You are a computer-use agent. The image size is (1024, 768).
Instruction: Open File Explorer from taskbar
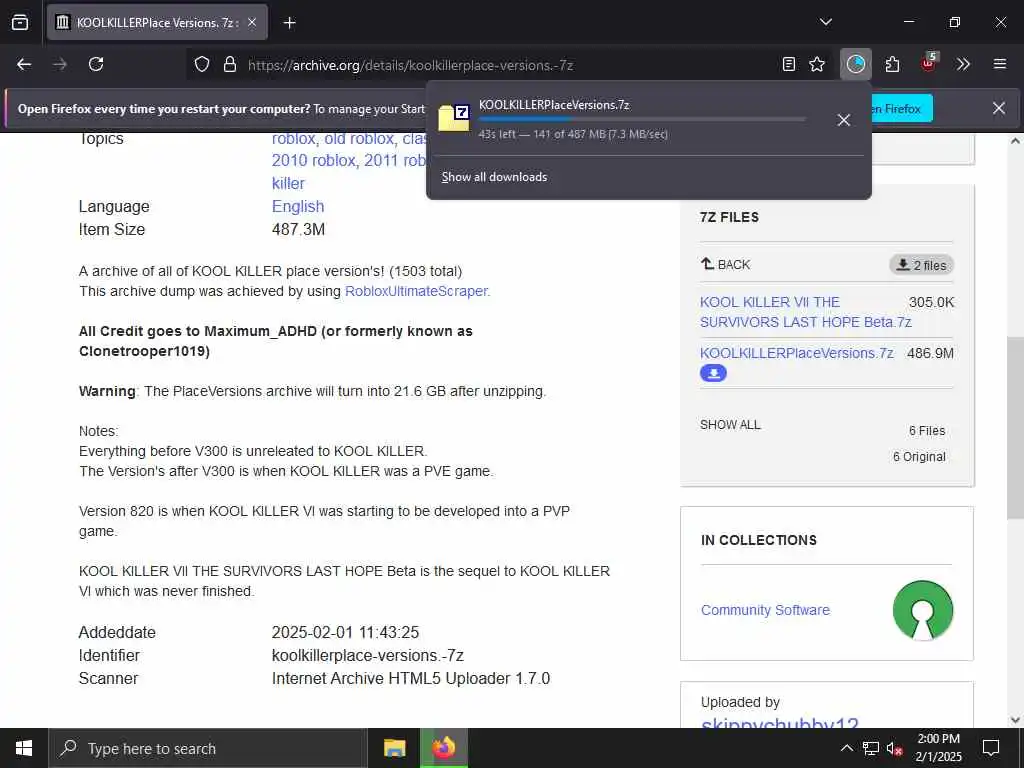pyautogui.click(x=394, y=748)
